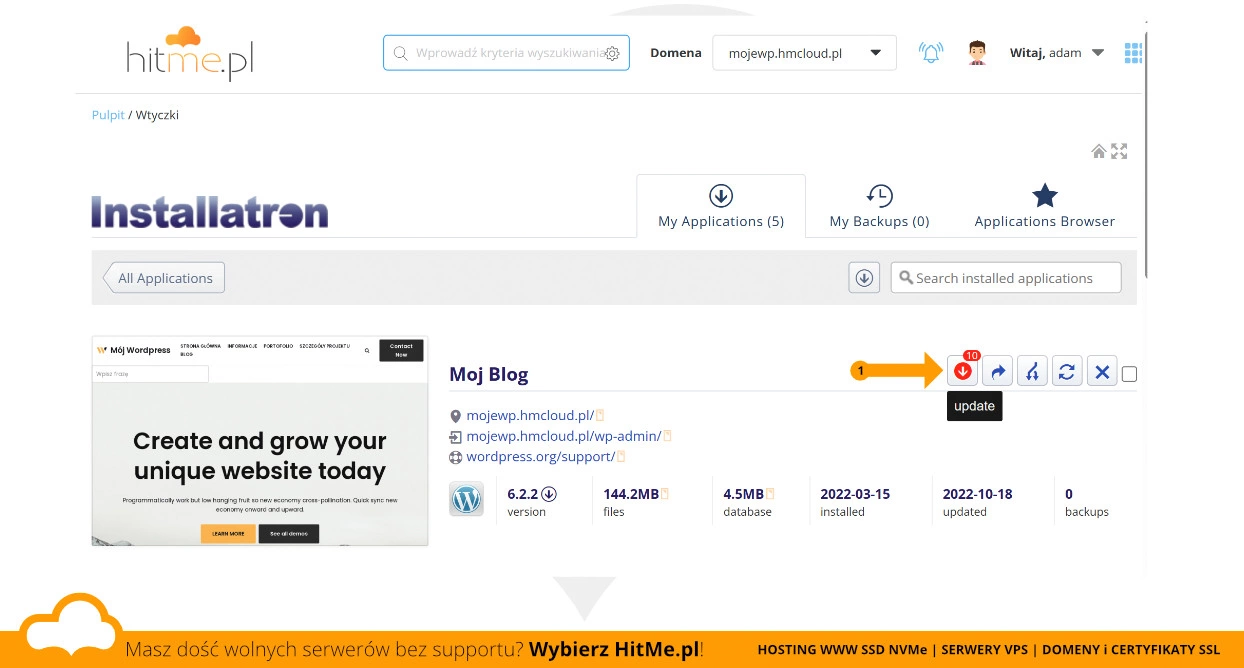
Task: Click the 2022-03-15 installed date
Action: tap(855, 494)
